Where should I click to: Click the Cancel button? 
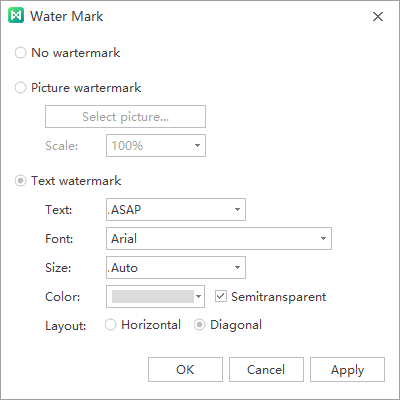point(266,370)
